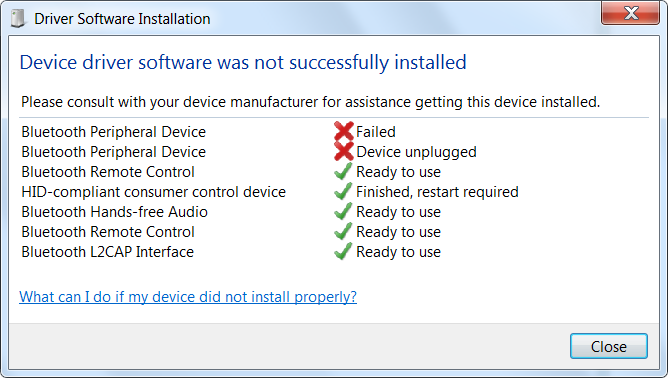Click the Close button
The height and width of the screenshot is (378, 668).
[x=609, y=346]
